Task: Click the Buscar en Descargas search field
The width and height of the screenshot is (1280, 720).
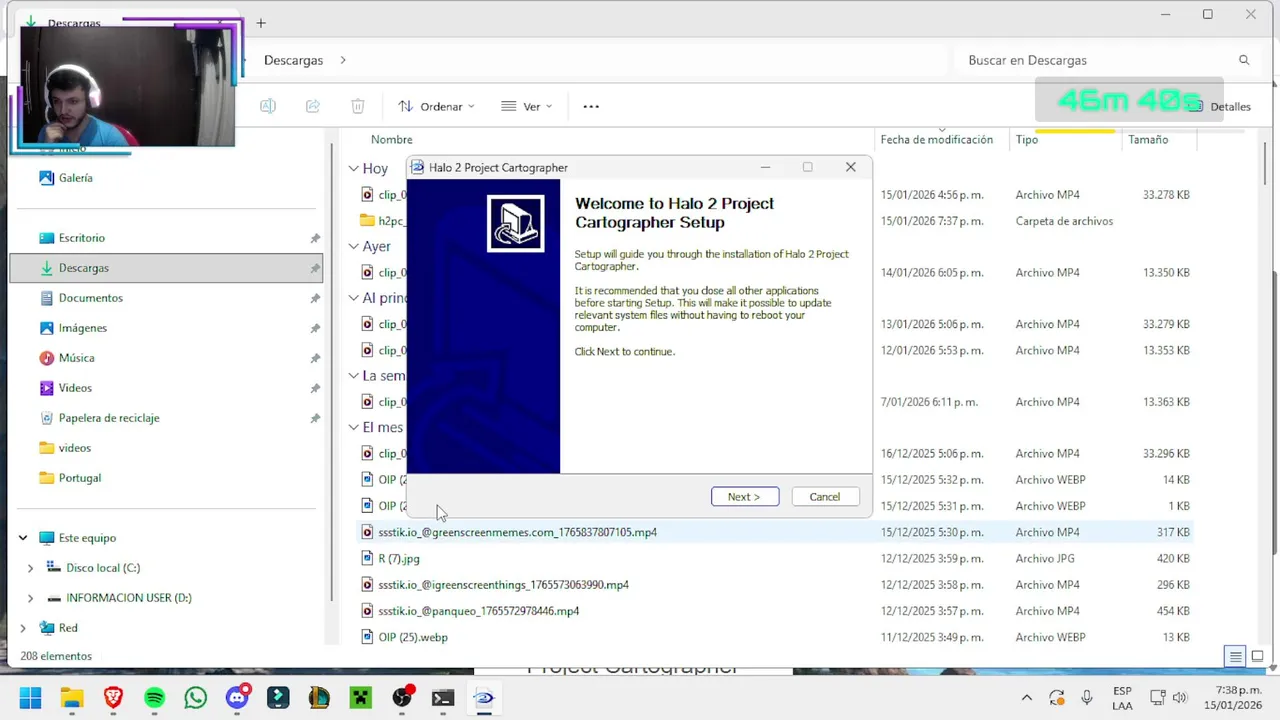Action: coord(1106,60)
